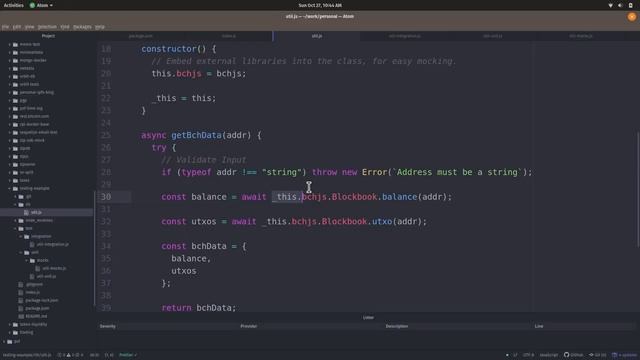This screenshot has height=360, width=640.
Task: Click the Description column header
Action: pyautogui.click(x=397, y=326)
